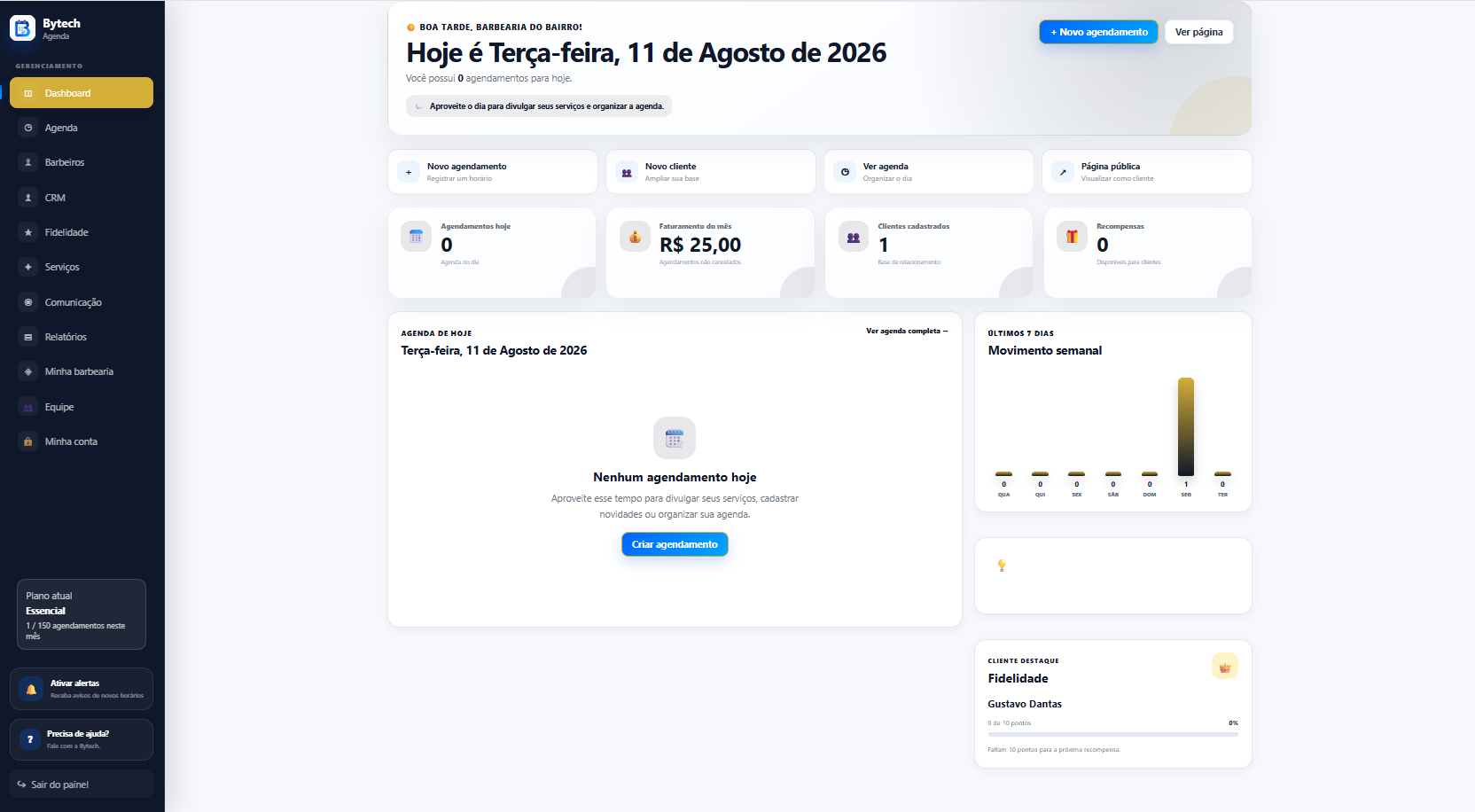Click the lightbulb tip icon
This screenshot has height=812, width=1475.
tap(1002, 566)
